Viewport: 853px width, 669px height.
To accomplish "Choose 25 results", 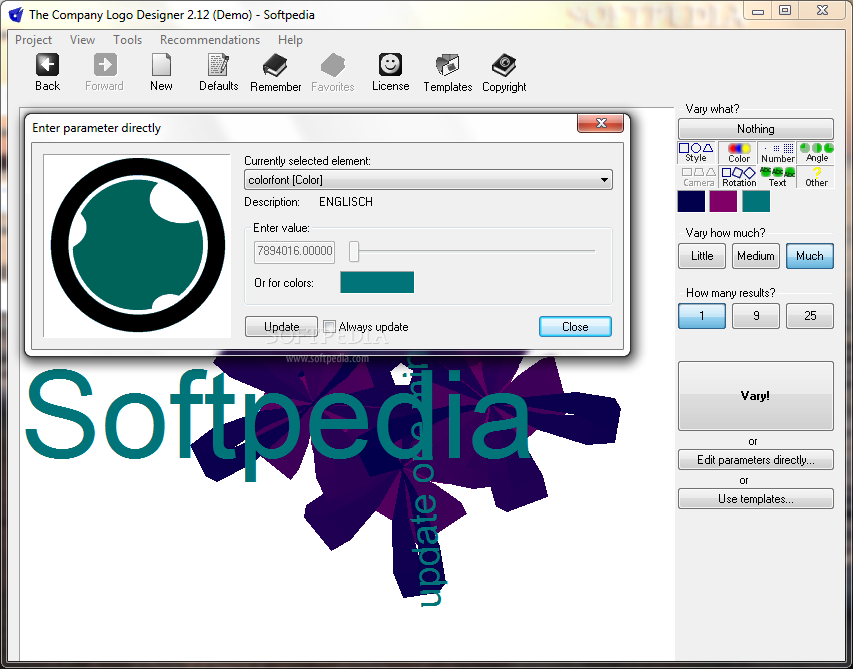I will tap(809, 315).
